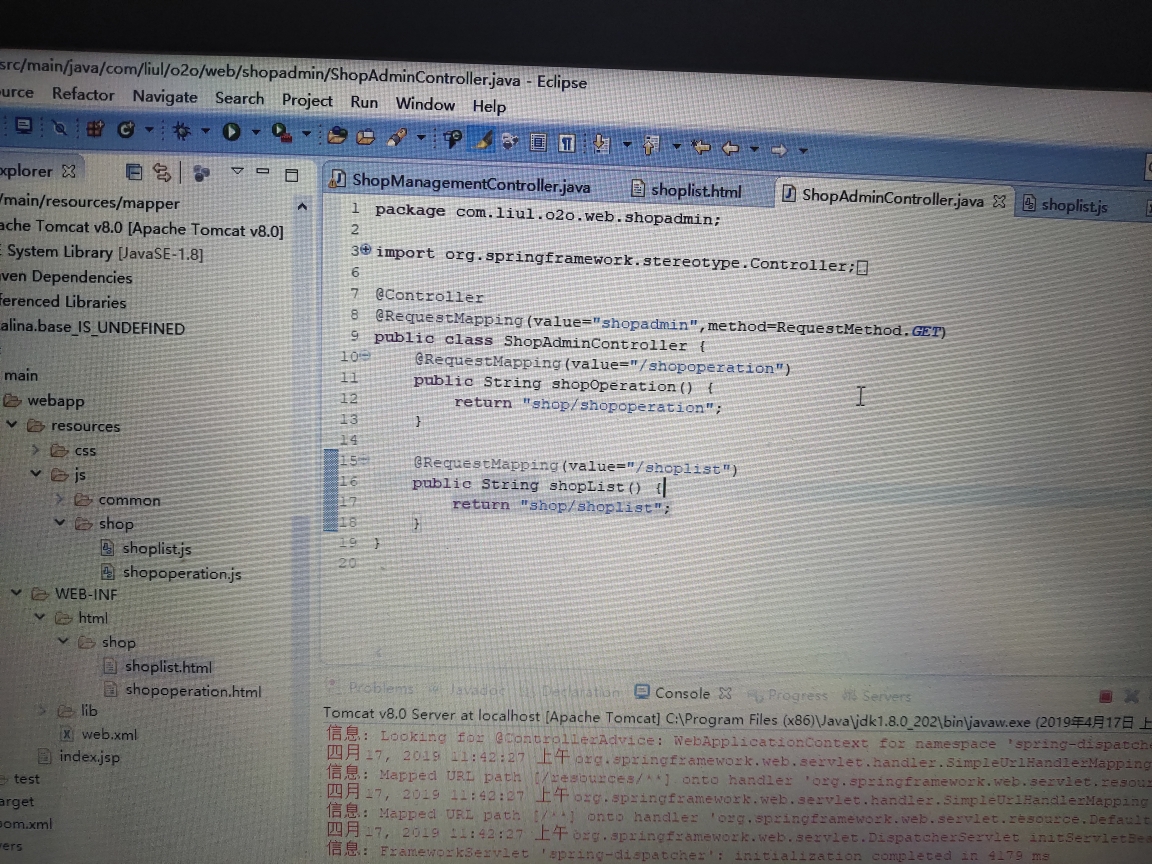Viewport: 1152px width, 864px height.
Task: Click the New Java Package icon
Action: coord(94,129)
